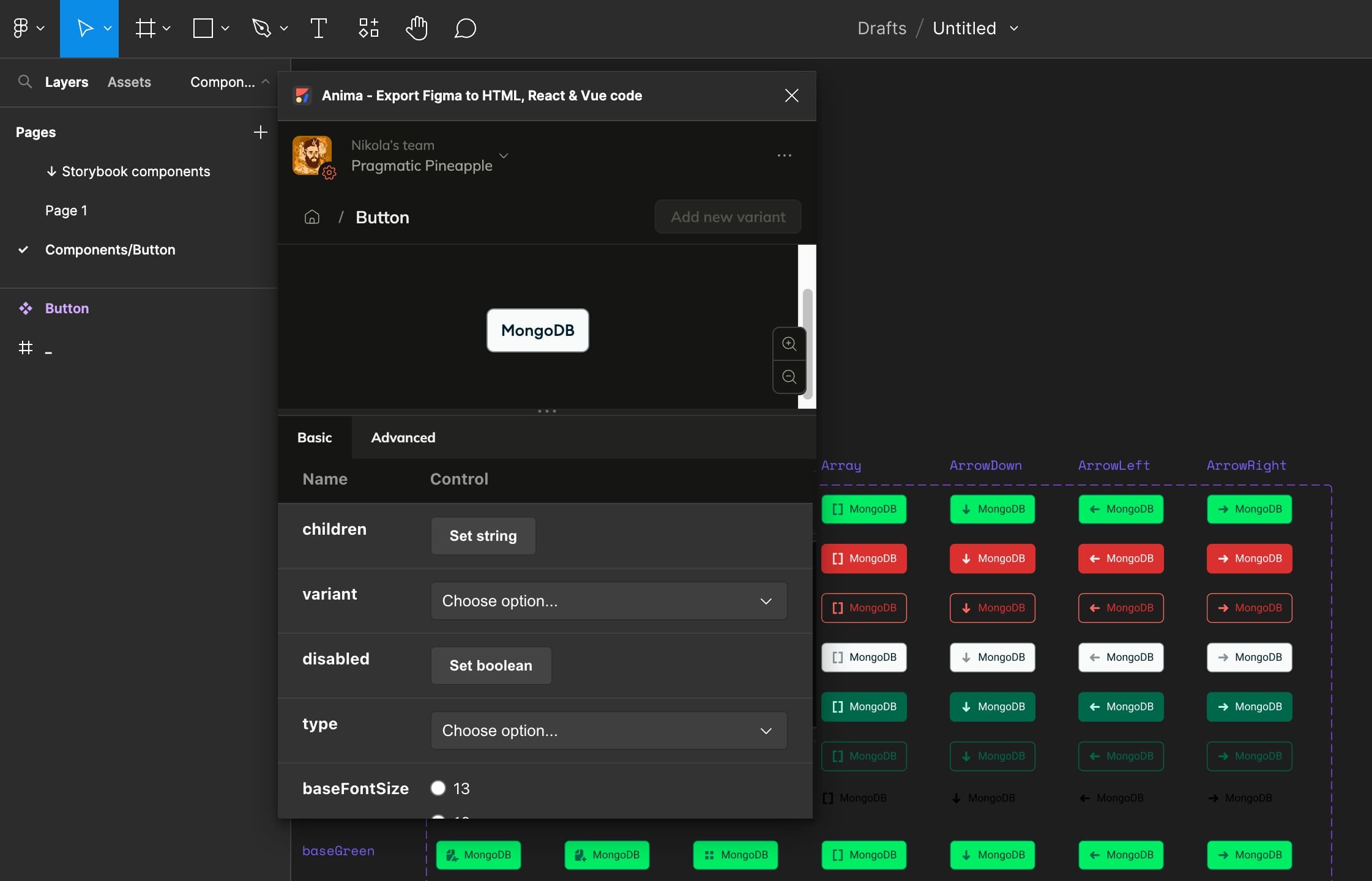Select the Frame tool

[x=145, y=28]
